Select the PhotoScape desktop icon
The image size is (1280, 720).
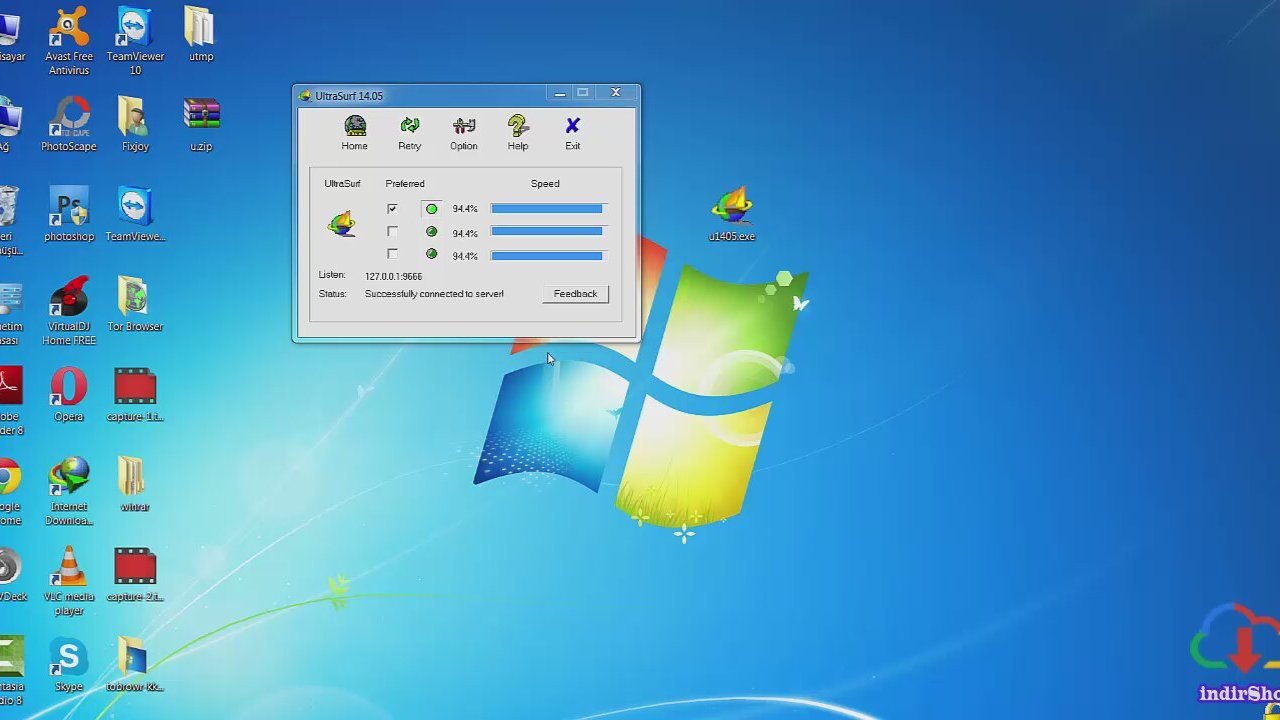[x=69, y=124]
